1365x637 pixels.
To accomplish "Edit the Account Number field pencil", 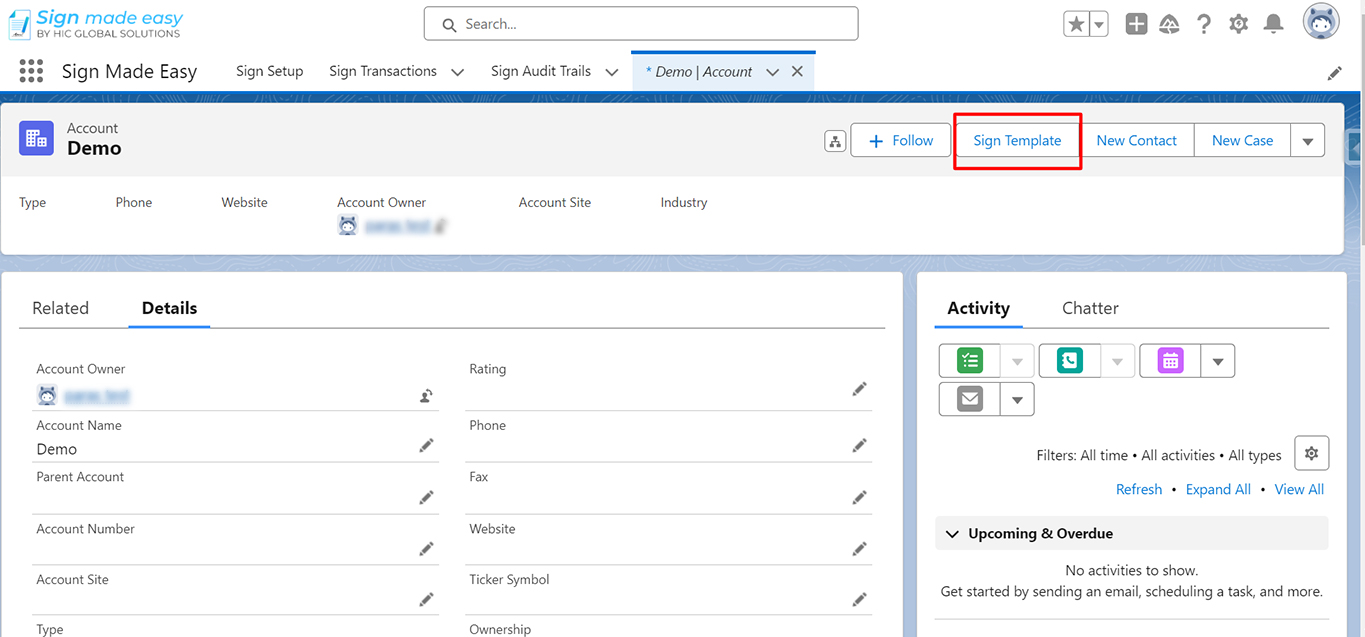I will pos(426,548).
